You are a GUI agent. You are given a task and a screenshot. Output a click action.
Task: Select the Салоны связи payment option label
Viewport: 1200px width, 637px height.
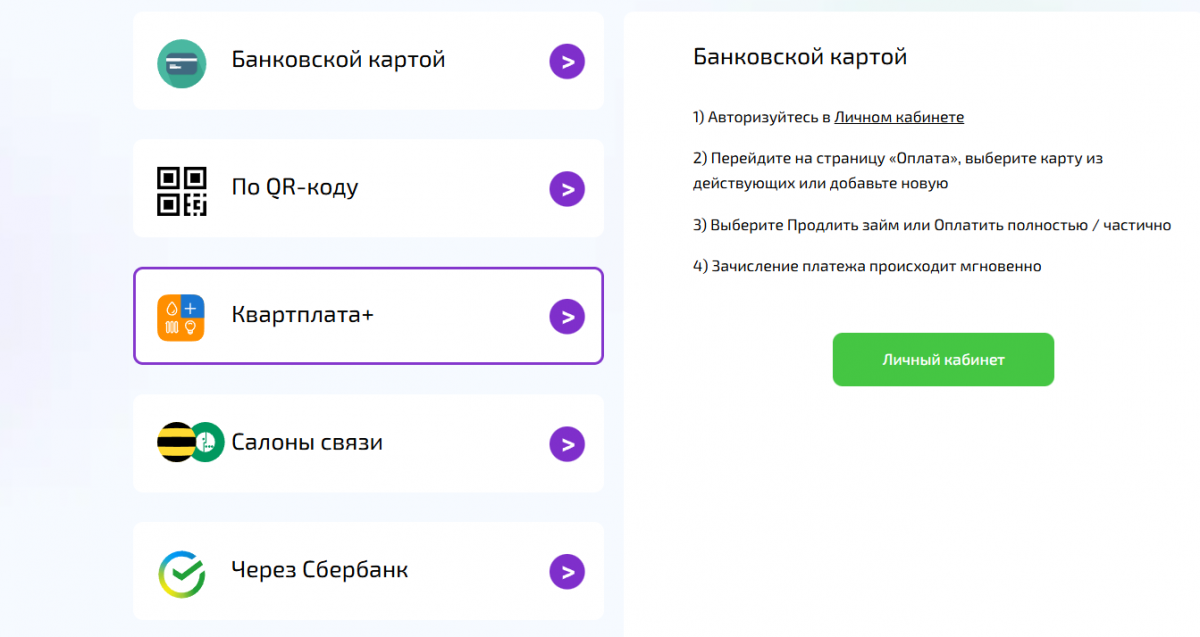tap(307, 442)
